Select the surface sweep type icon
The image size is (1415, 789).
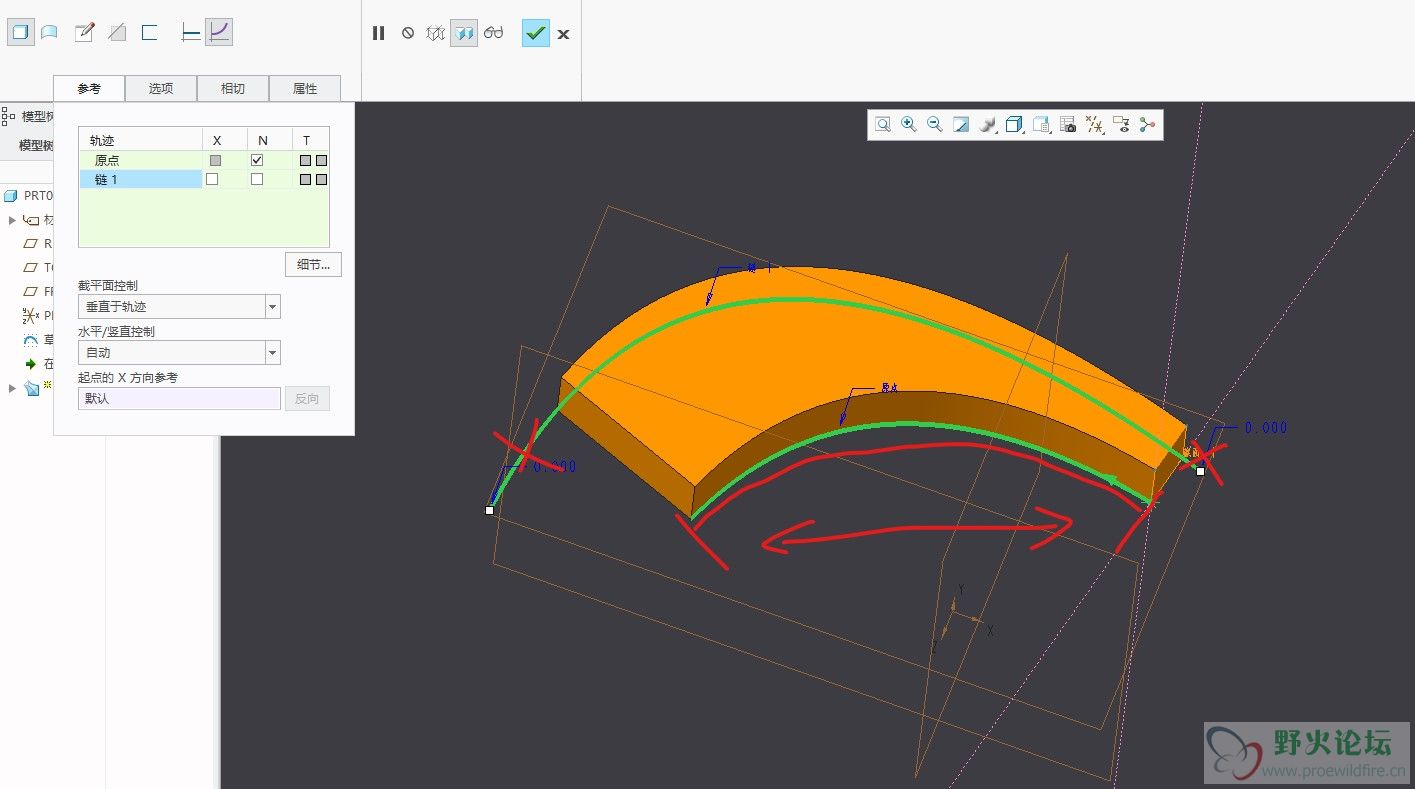click(49, 32)
